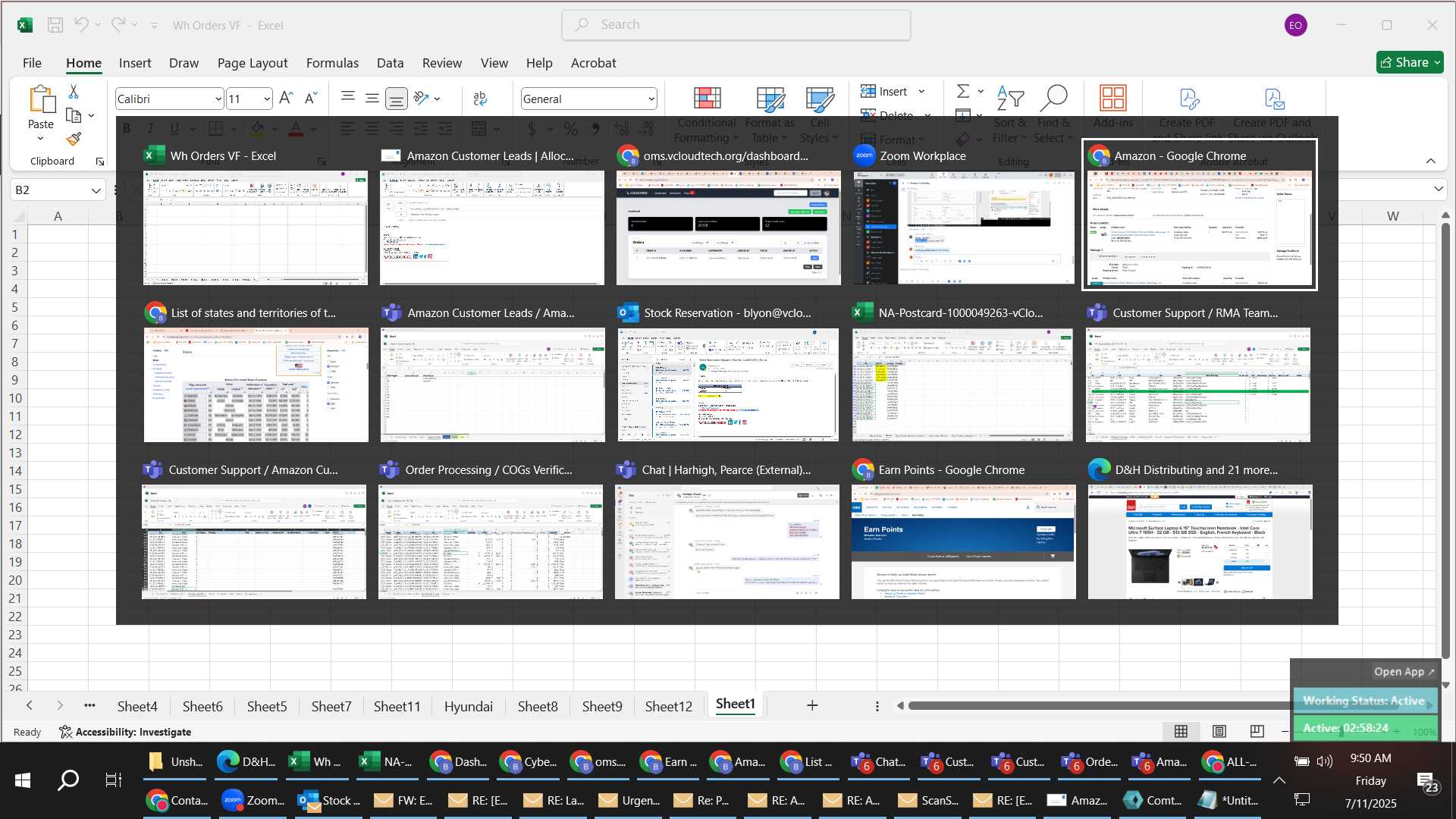Click the Copy icon in Clipboard group
The image size is (1456, 819).
(x=74, y=115)
